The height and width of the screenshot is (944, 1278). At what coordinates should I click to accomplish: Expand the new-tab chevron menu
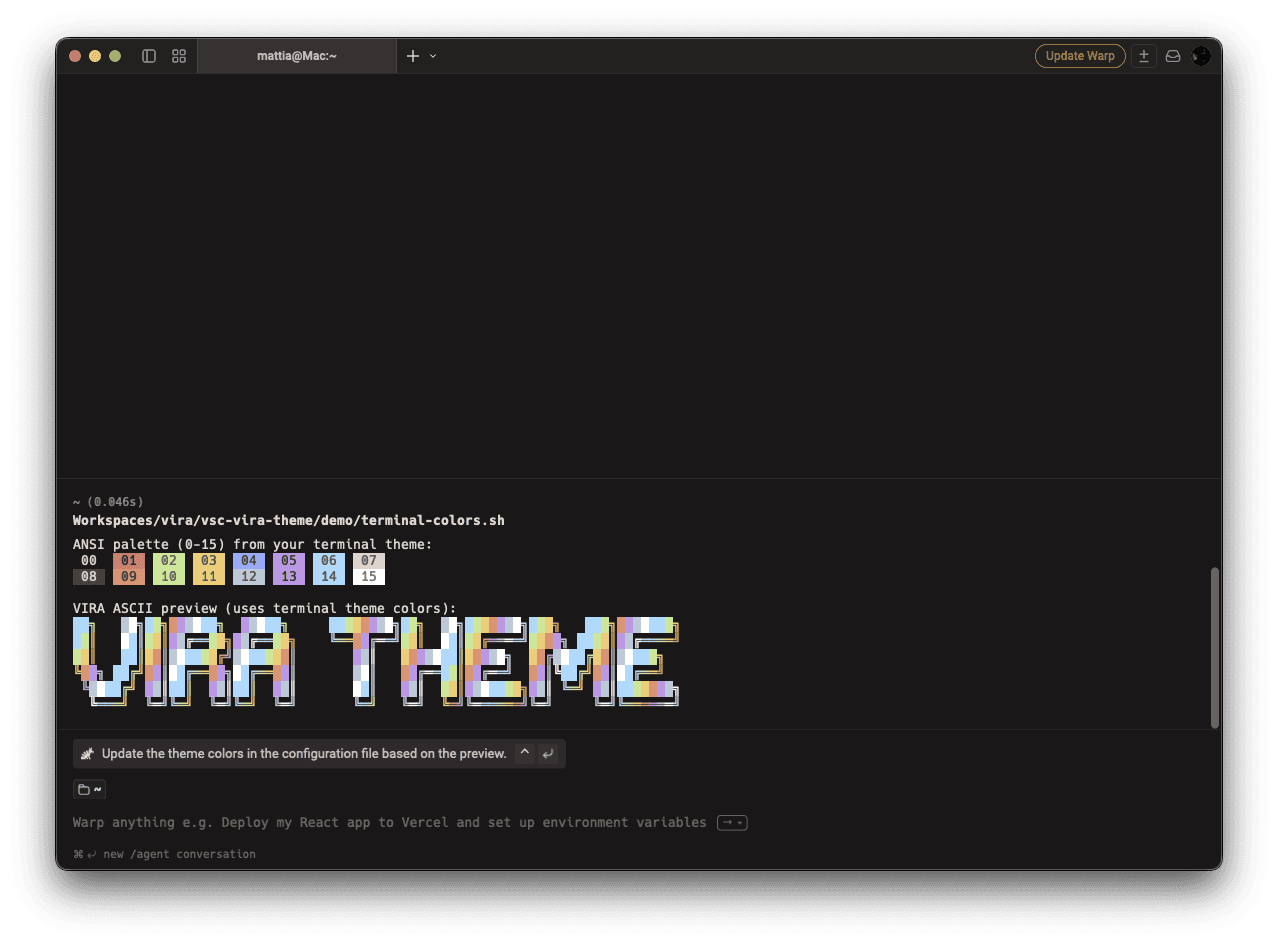click(x=433, y=56)
